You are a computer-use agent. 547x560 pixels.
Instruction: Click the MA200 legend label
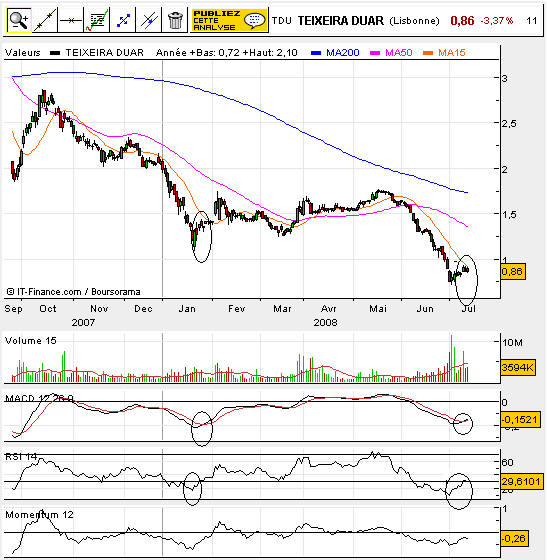[343, 53]
